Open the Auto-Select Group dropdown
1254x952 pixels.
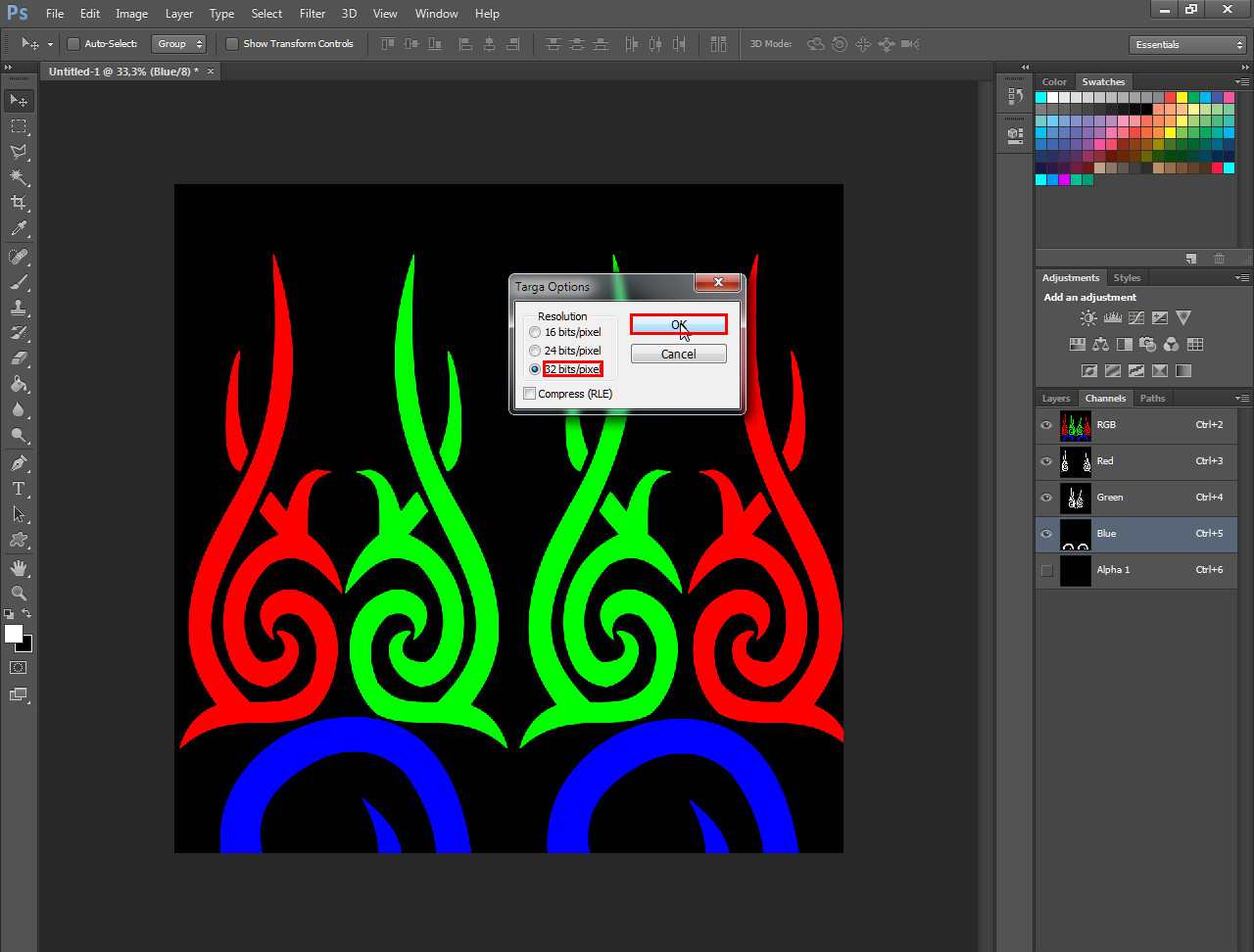(179, 44)
